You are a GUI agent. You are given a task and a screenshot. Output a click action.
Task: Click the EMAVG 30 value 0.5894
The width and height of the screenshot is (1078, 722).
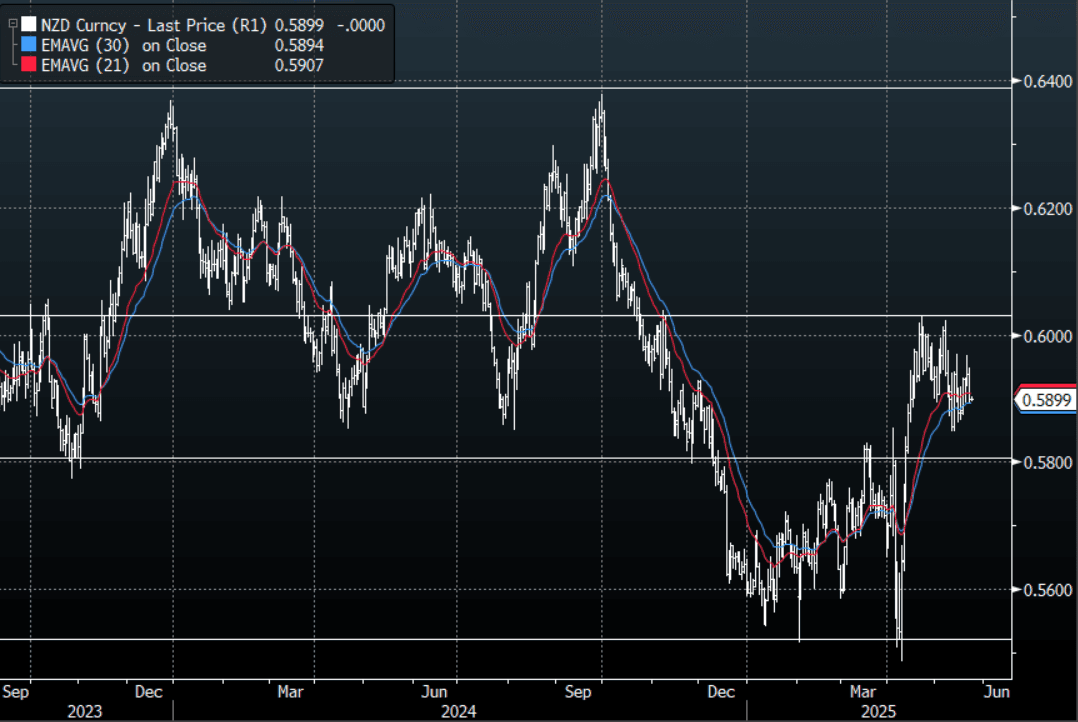[x=299, y=45]
